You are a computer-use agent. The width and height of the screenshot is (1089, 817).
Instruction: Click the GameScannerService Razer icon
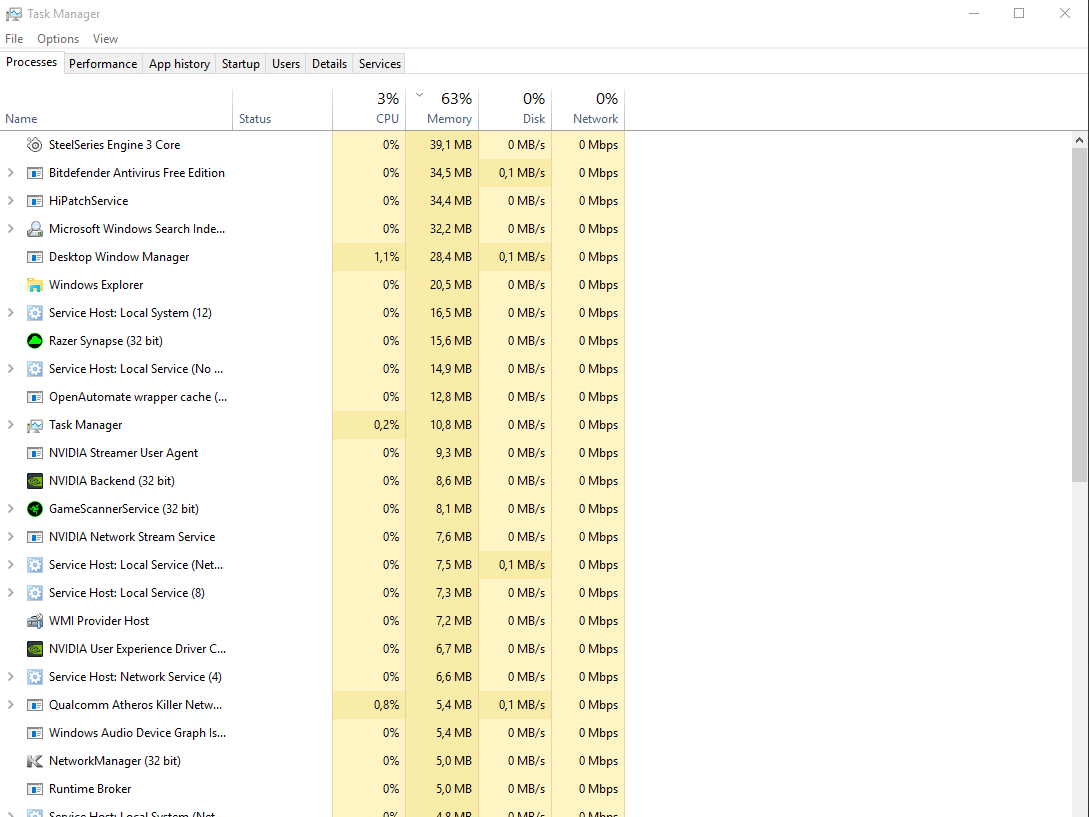(x=35, y=509)
